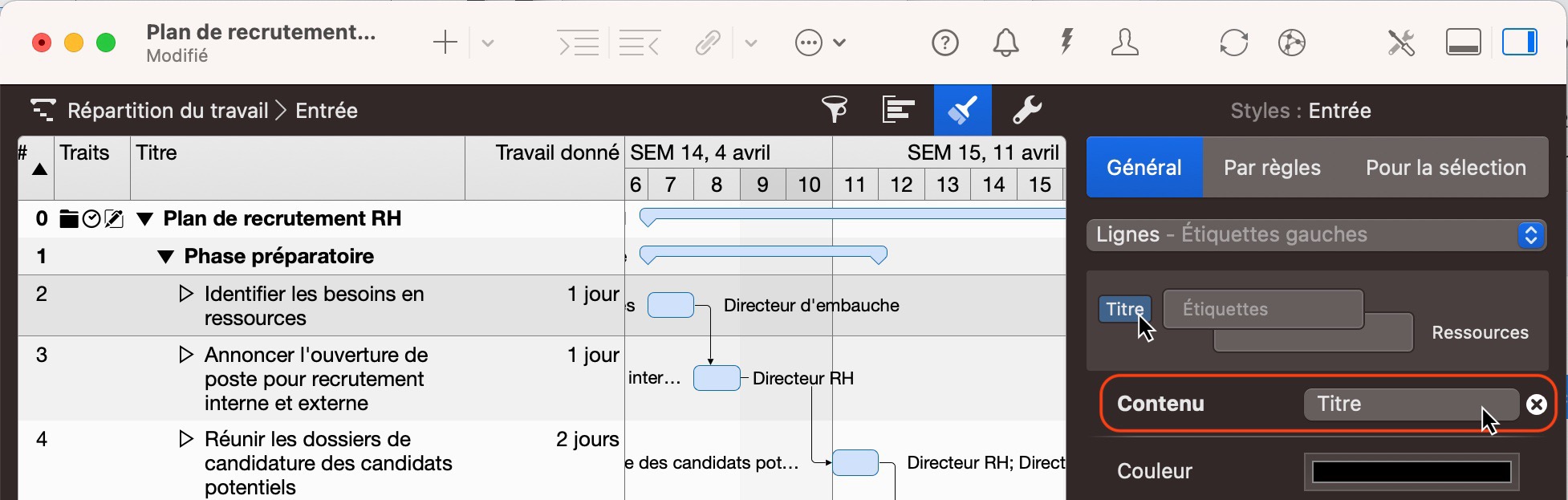
Task: Click the Titre label position button
Action: [x=1123, y=310]
